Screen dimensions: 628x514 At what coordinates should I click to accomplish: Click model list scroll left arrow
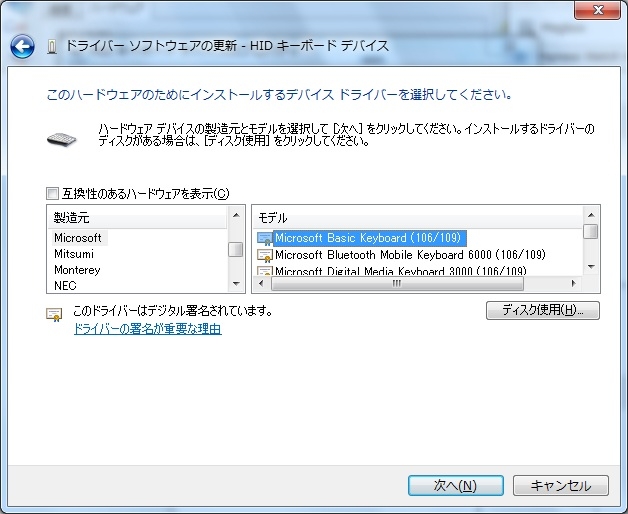(x=261, y=283)
